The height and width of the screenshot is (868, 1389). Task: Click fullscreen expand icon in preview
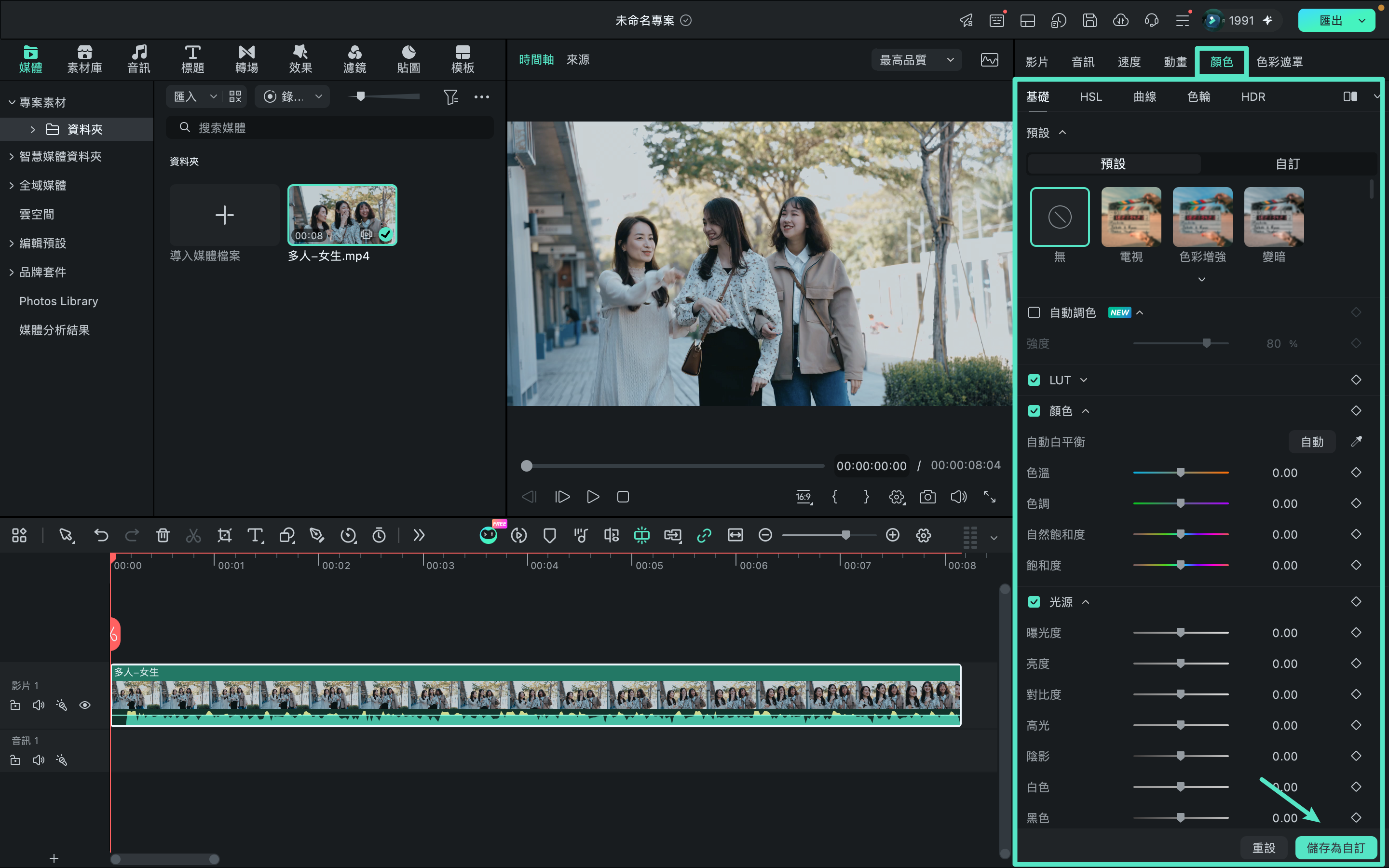[990, 497]
